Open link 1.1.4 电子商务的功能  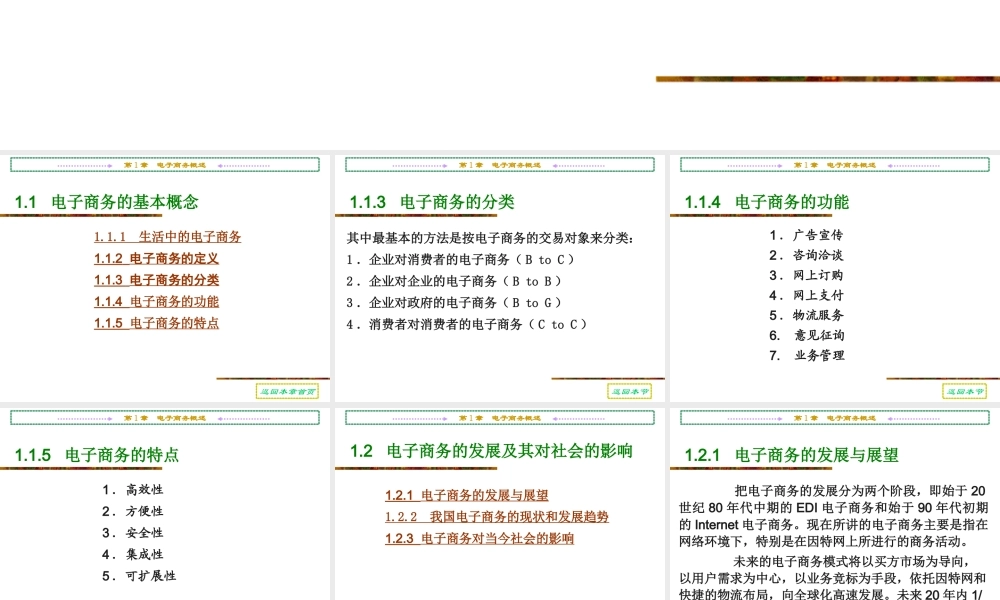tap(156, 301)
